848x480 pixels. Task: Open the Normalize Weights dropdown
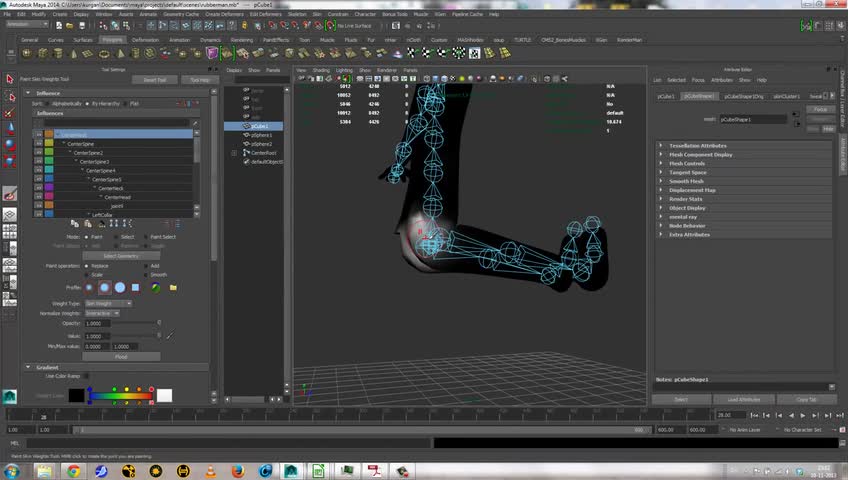[101, 313]
